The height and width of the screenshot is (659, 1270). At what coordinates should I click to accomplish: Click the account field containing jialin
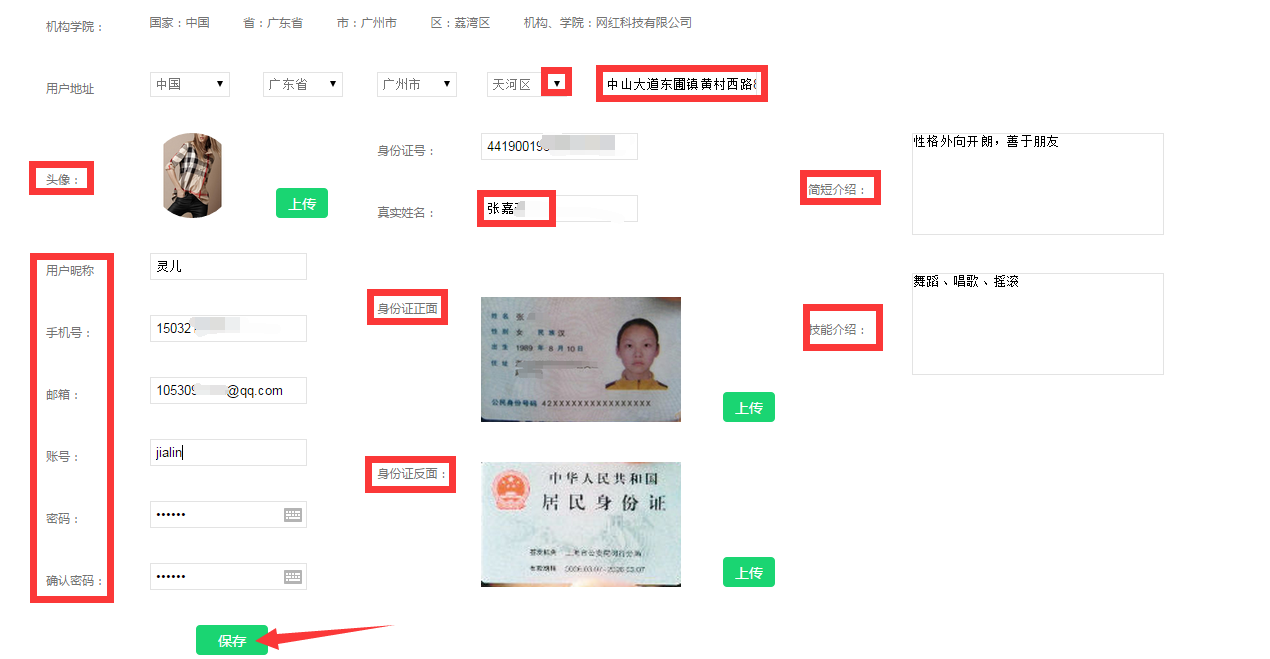click(x=228, y=452)
